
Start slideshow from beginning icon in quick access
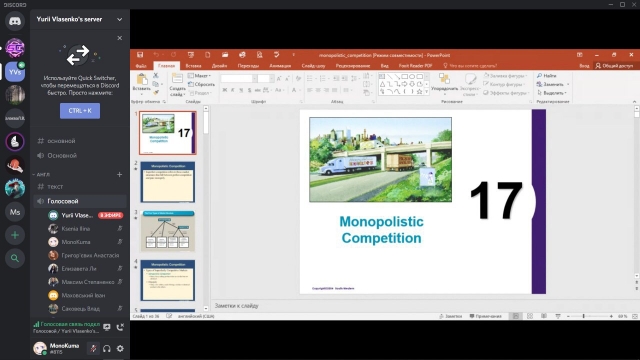(191, 55)
